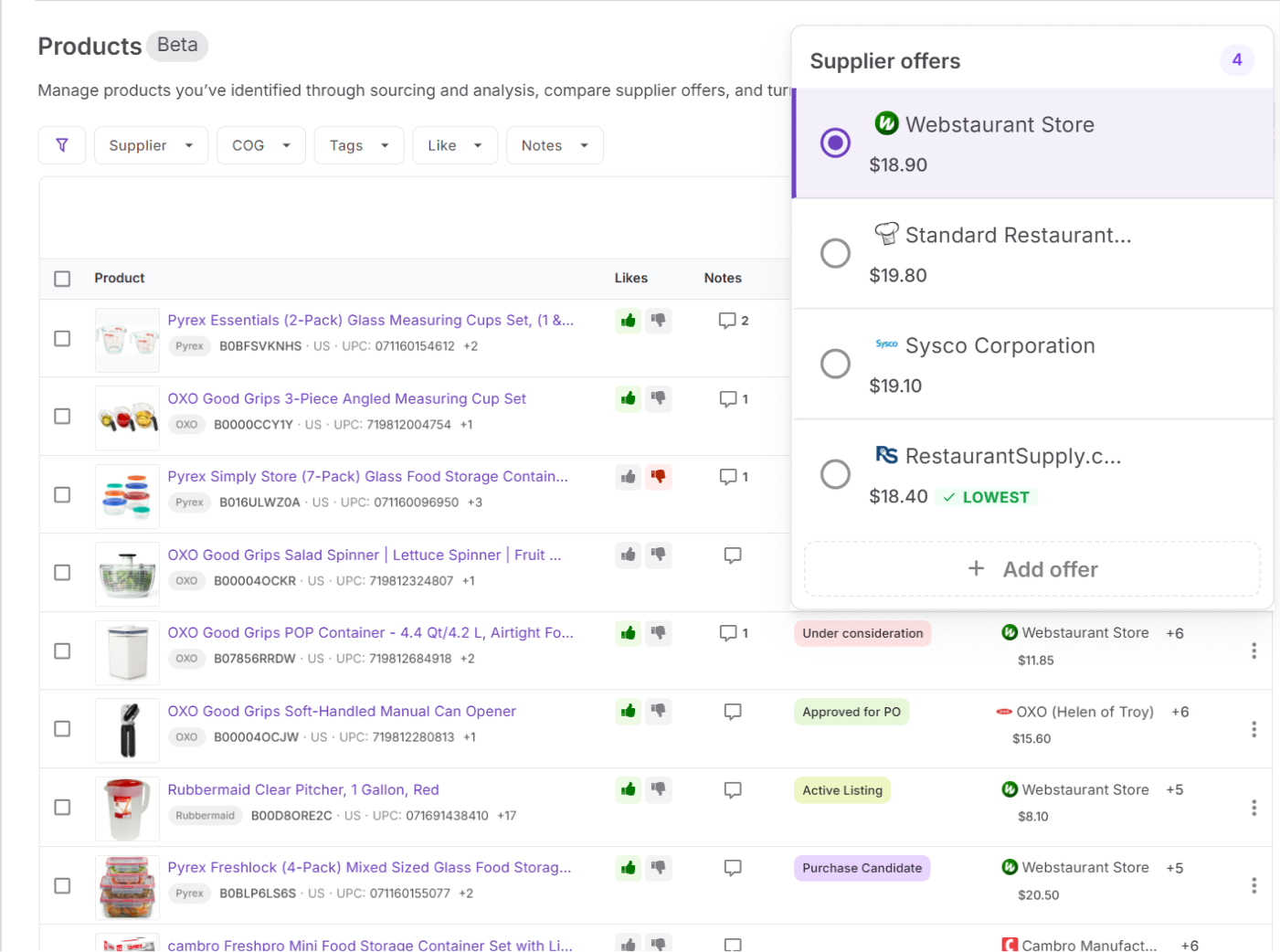Open the OXO Good Grips Salad Spinner link
The width and height of the screenshot is (1280, 952).
pos(364,555)
